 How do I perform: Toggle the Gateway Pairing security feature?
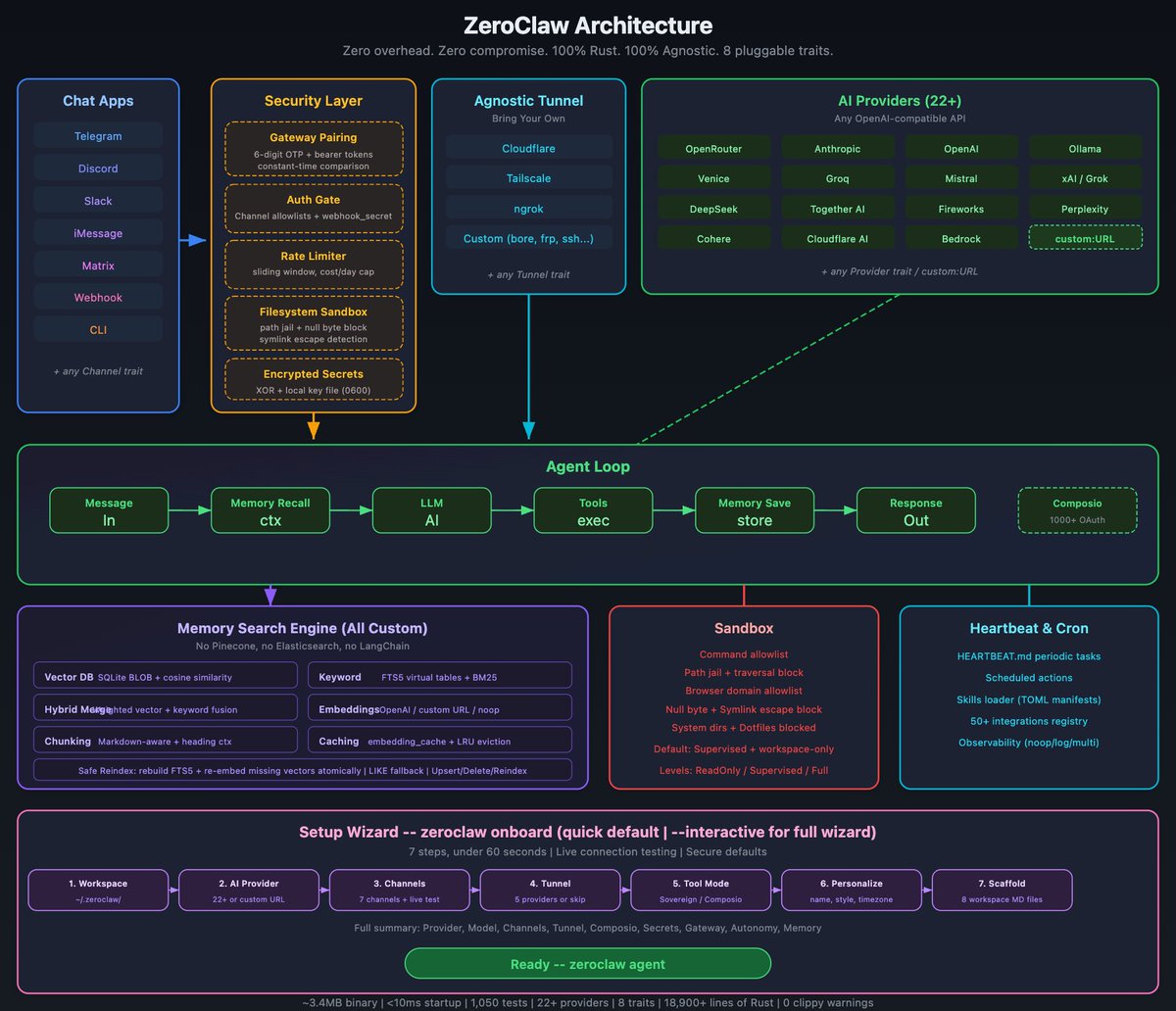tap(313, 149)
